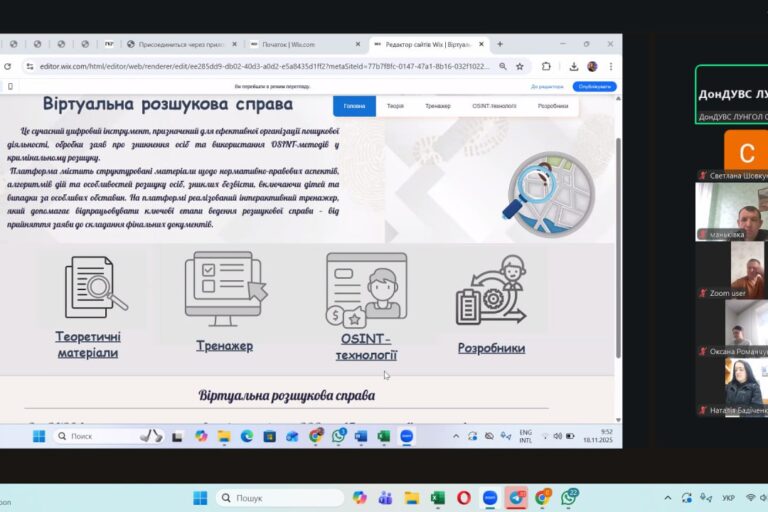Reload the page with refresh icon

click(7, 66)
